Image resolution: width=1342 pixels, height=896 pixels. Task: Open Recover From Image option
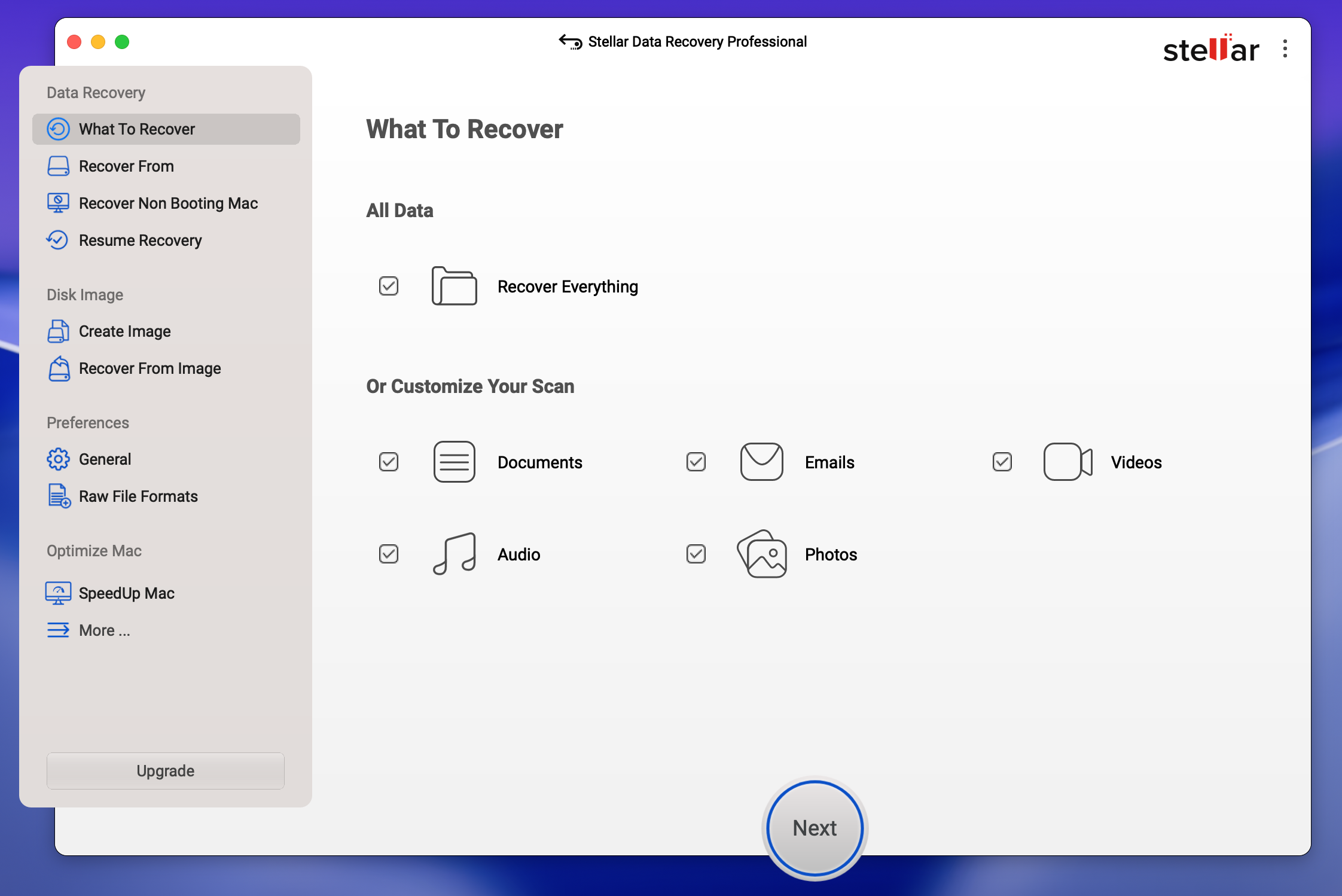pyautogui.click(x=150, y=368)
